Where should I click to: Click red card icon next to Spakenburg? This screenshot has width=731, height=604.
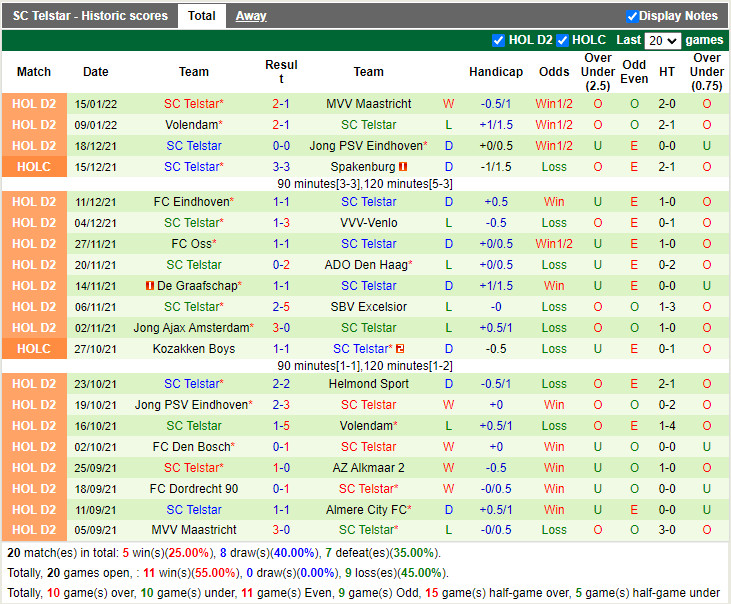(403, 166)
